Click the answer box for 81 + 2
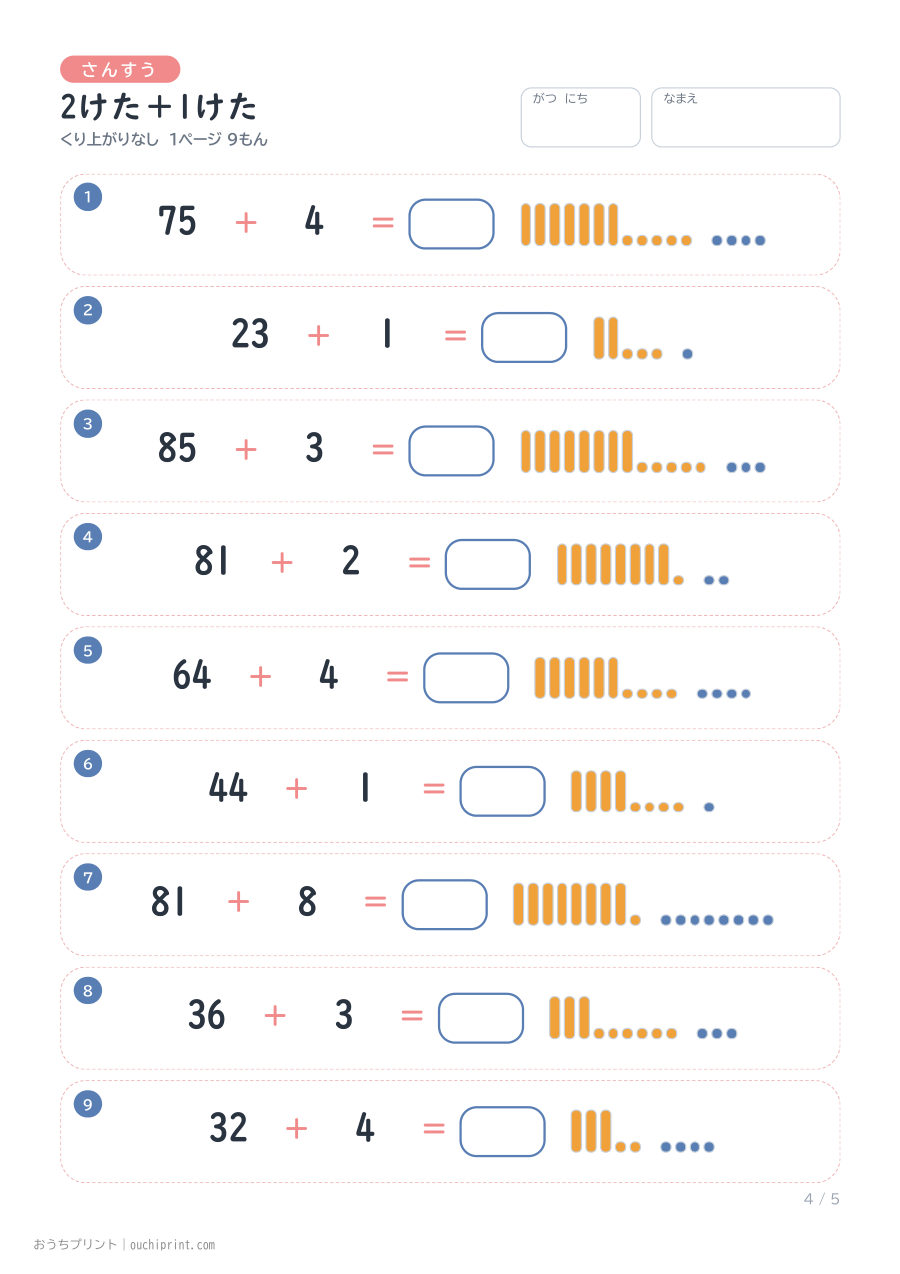 [x=488, y=564]
